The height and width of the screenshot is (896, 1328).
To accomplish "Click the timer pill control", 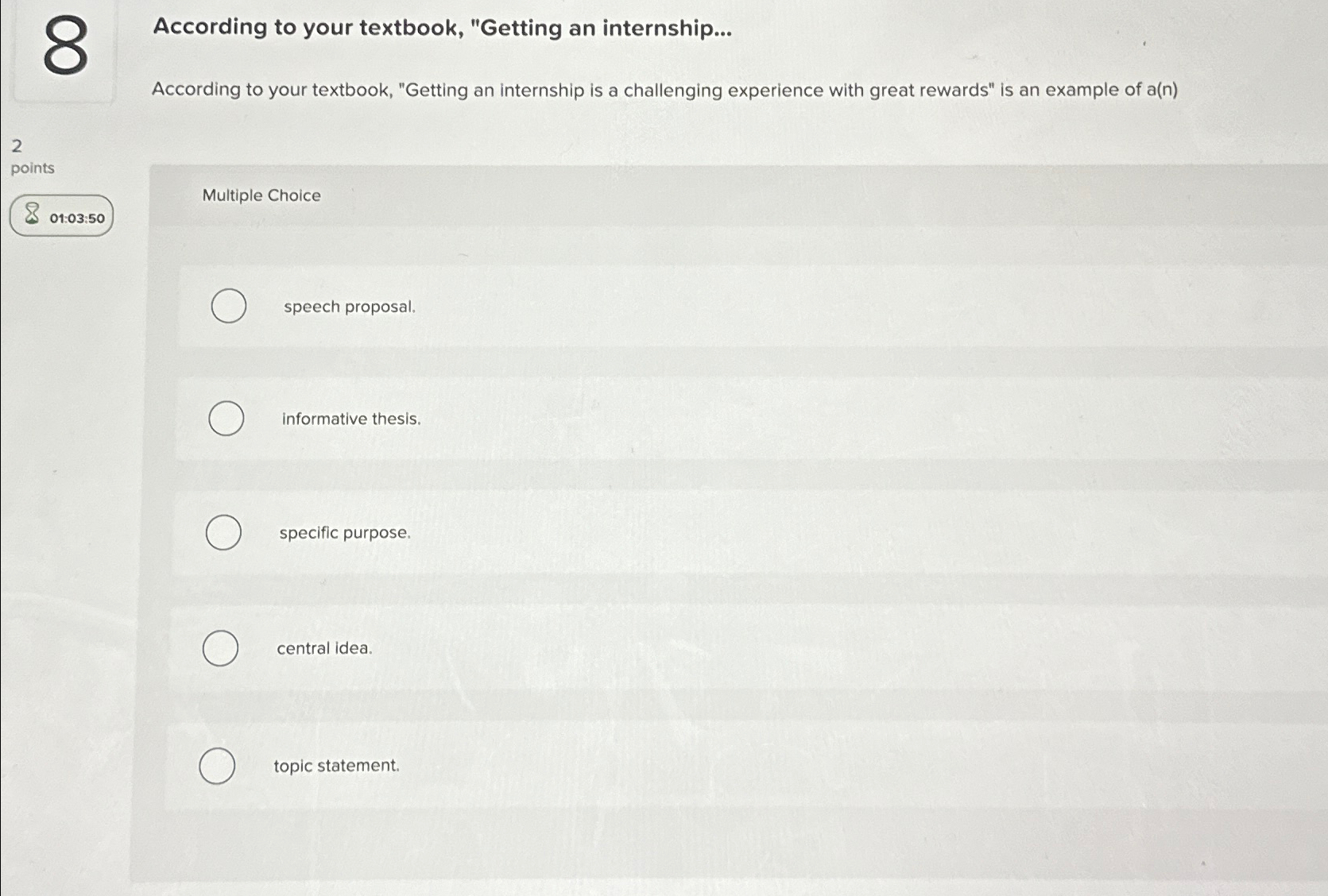I will pos(60,216).
